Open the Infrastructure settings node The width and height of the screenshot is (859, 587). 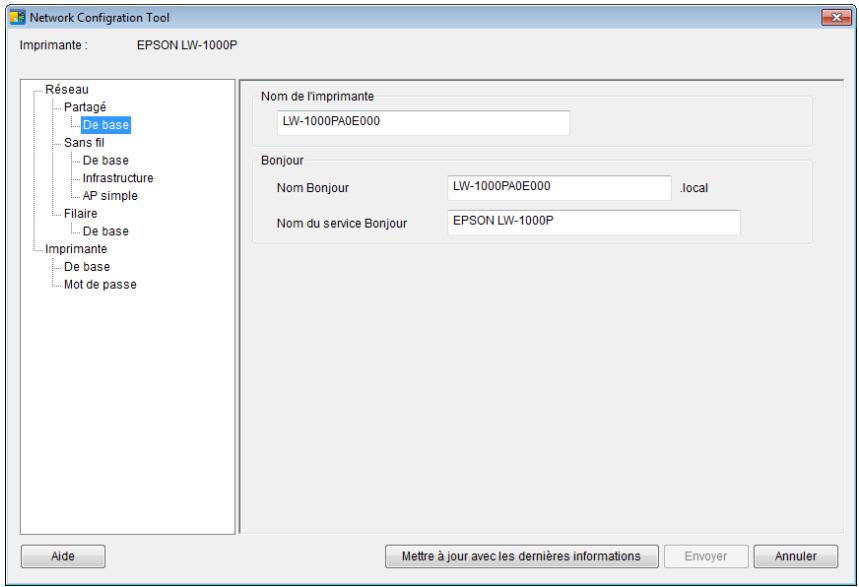click(118, 178)
